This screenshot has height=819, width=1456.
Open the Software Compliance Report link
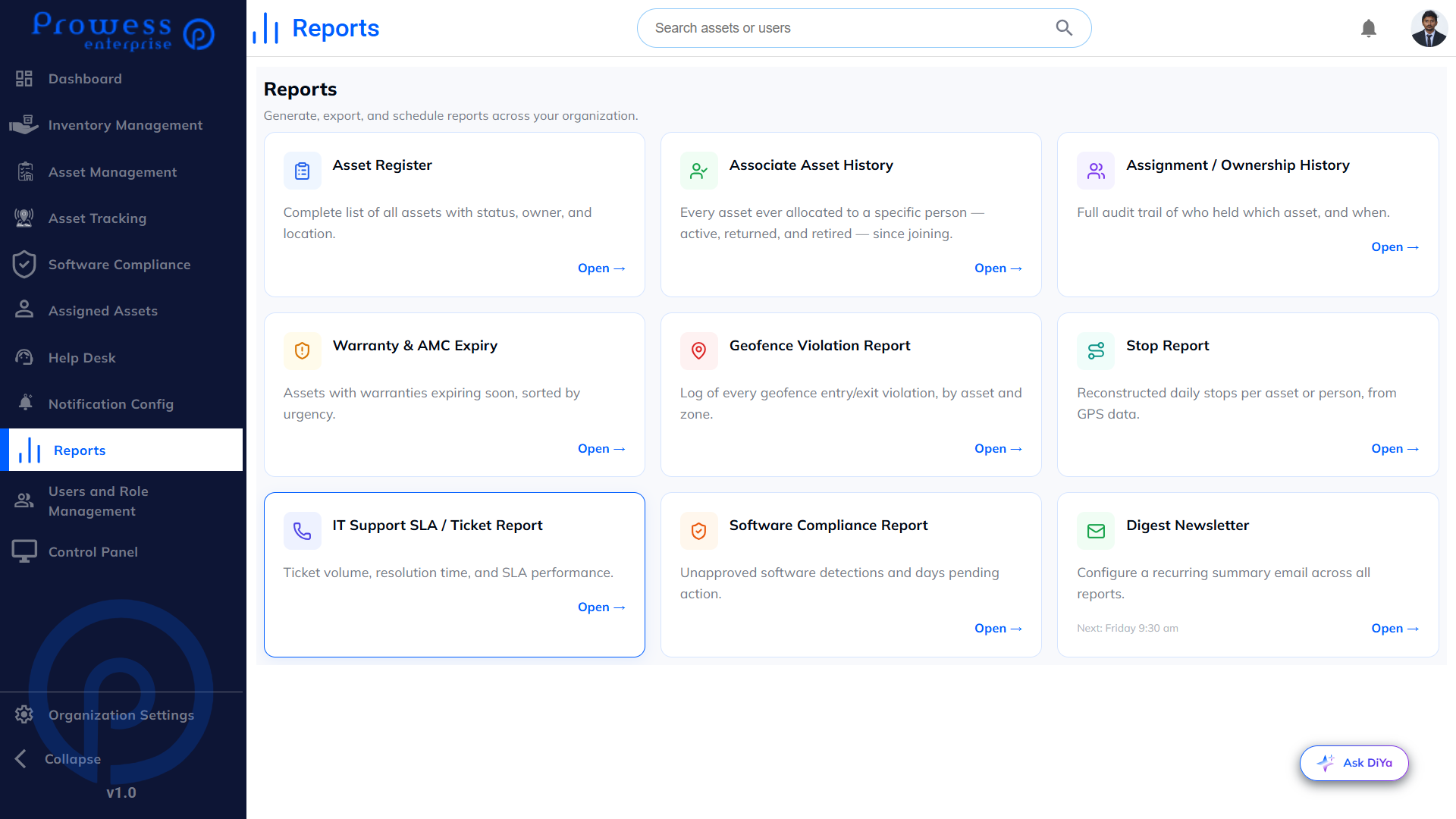pyautogui.click(x=998, y=629)
